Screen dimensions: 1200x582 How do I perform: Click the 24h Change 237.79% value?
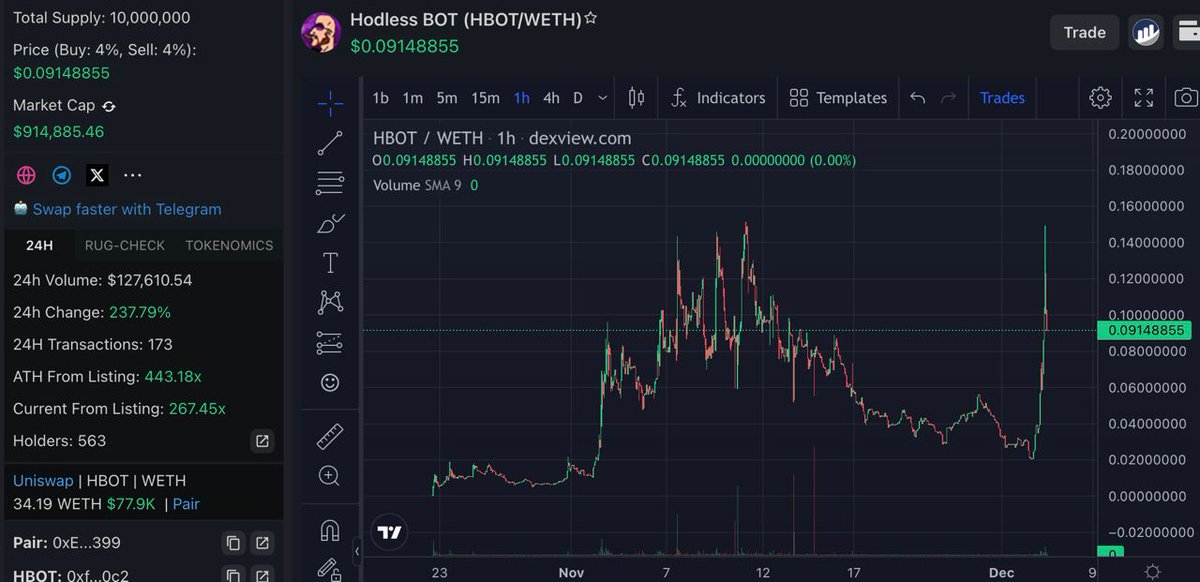click(138, 312)
